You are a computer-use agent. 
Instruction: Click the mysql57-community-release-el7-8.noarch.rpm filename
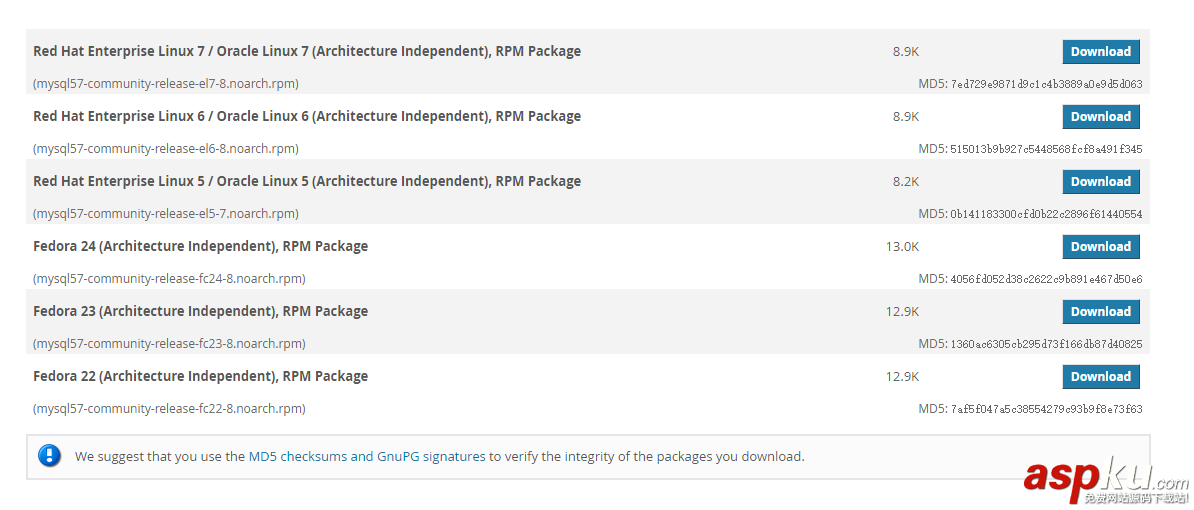(166, 84)
